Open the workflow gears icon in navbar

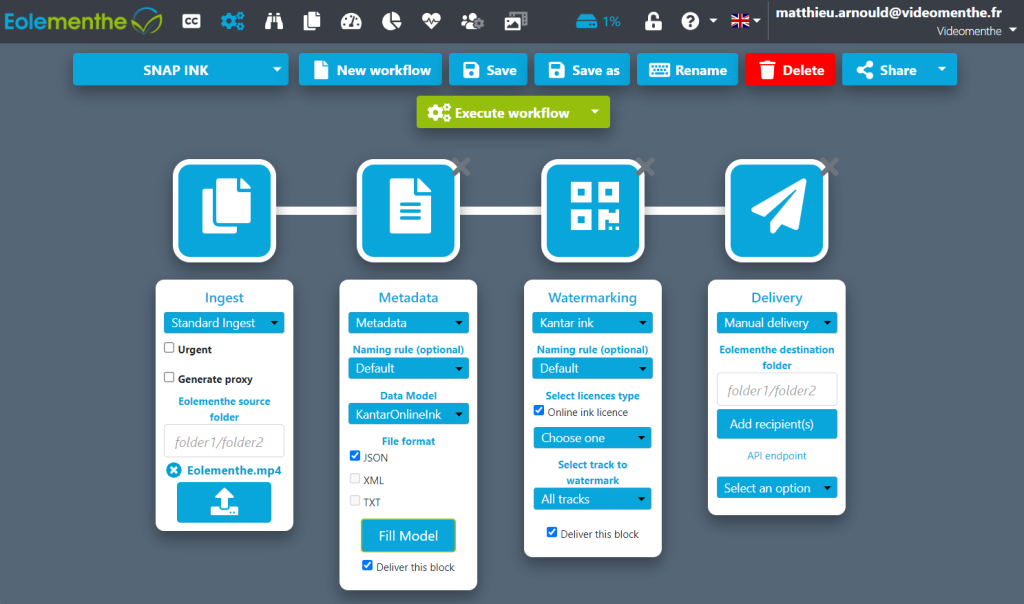232,22
